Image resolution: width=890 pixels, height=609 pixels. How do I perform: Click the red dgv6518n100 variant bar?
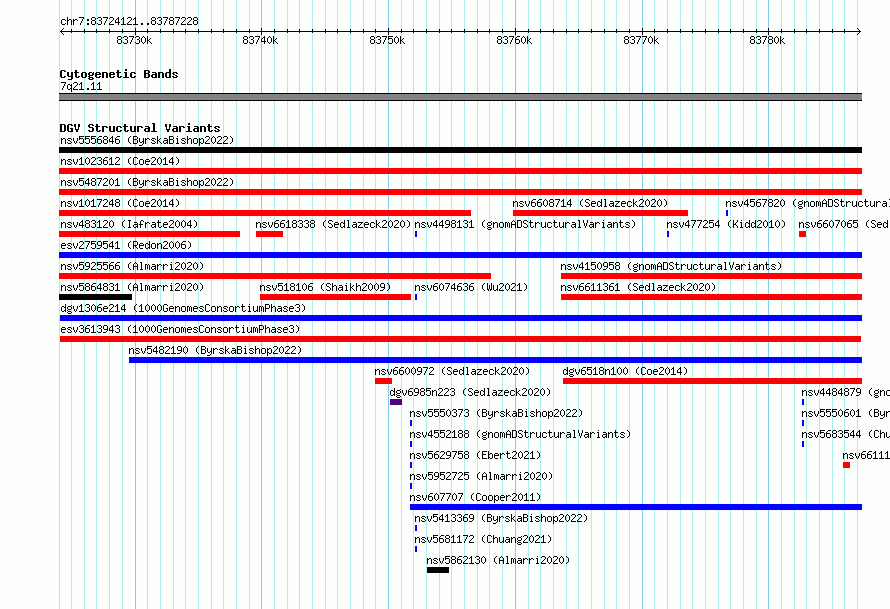[712, 381]
